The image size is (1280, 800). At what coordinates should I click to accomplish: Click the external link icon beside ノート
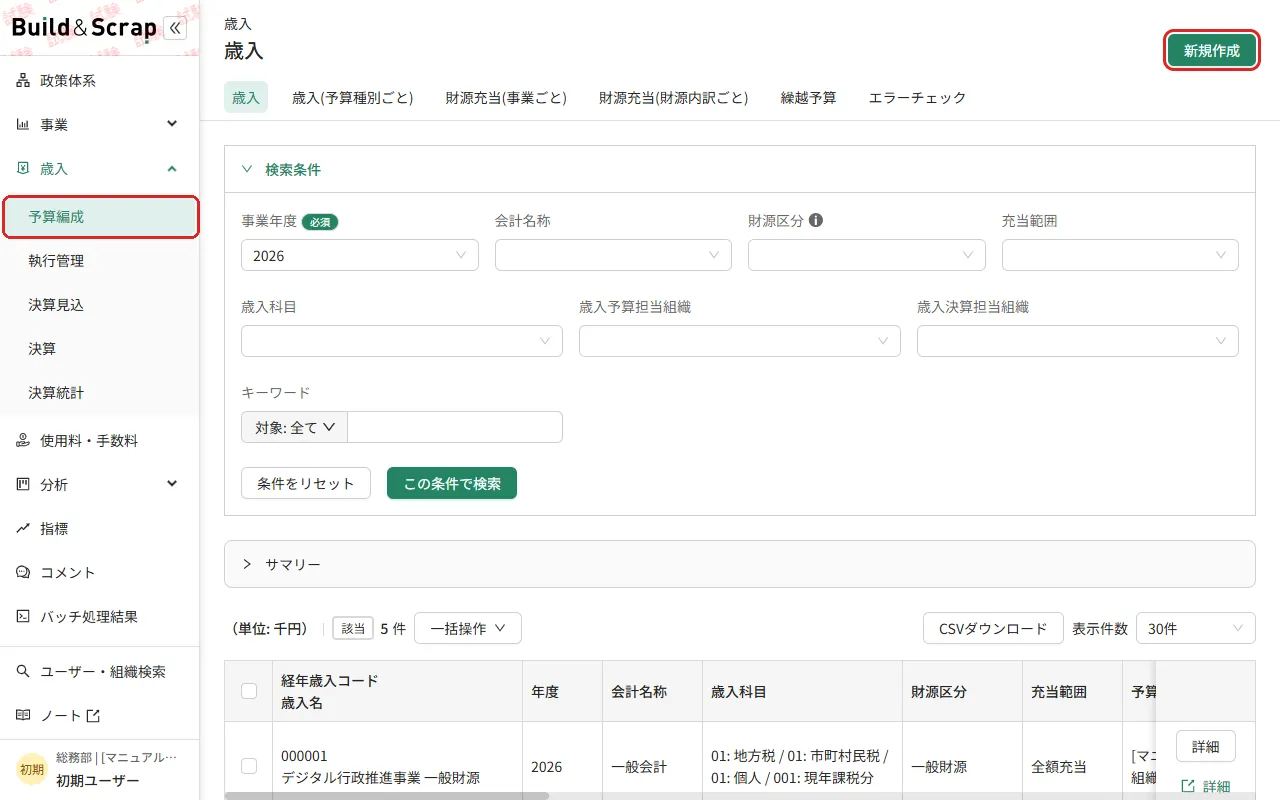tap(94, 715)
